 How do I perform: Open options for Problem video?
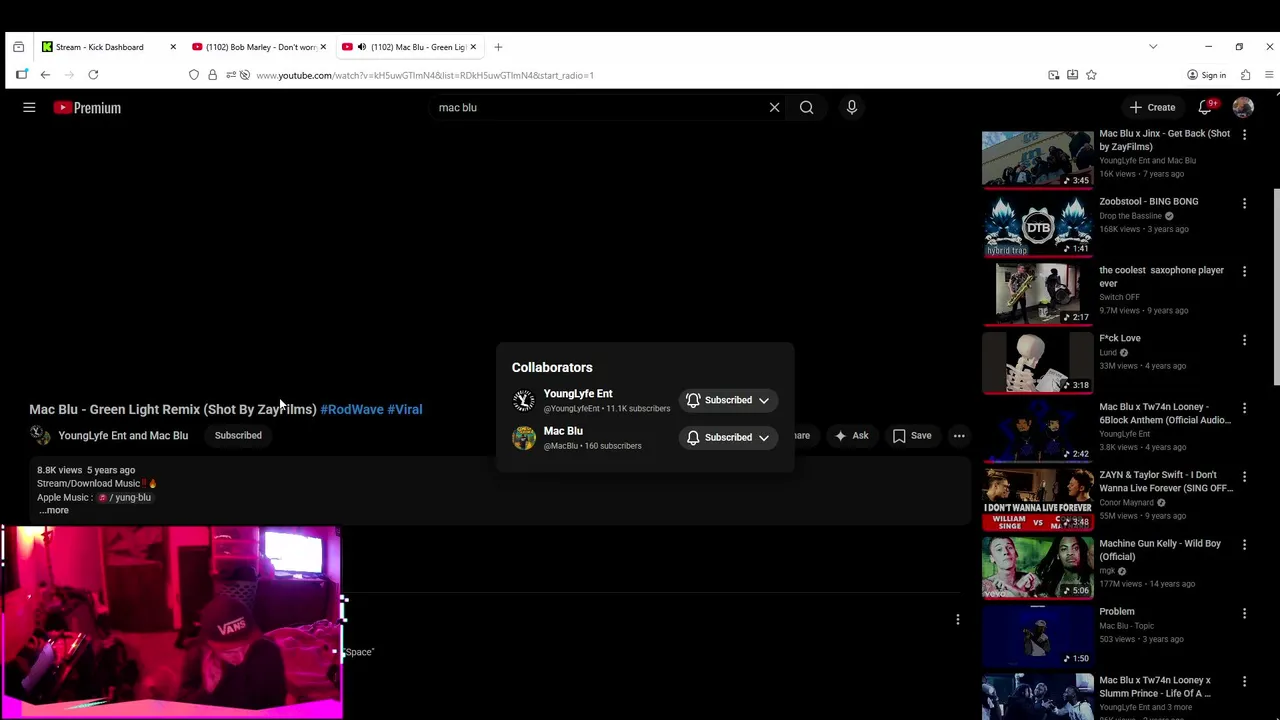pyautogui.click(x=1244, y=613)
